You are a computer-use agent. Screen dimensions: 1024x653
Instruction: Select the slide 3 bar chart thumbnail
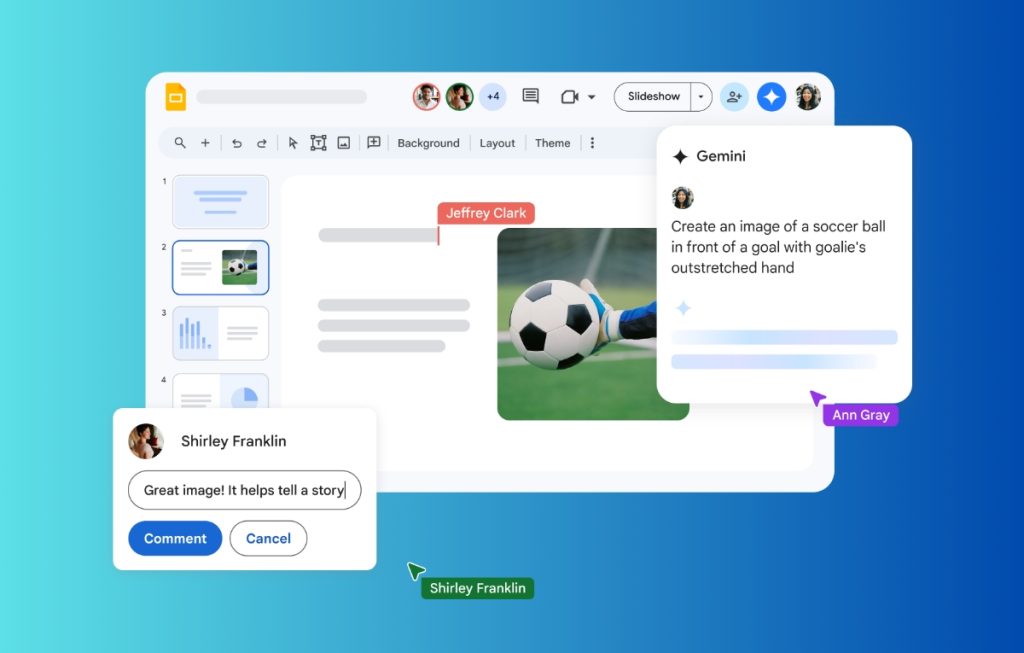coord(220,333)
